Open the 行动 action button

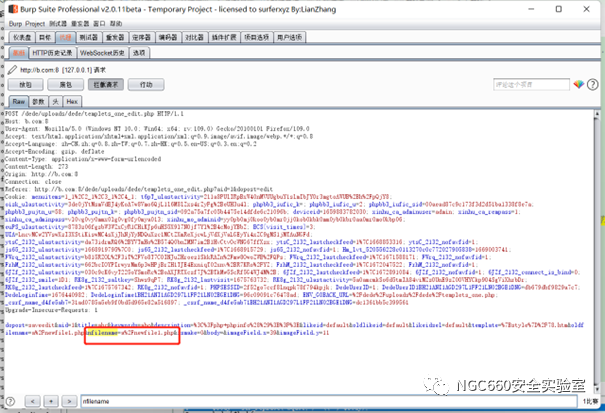[x=146, y=85]
